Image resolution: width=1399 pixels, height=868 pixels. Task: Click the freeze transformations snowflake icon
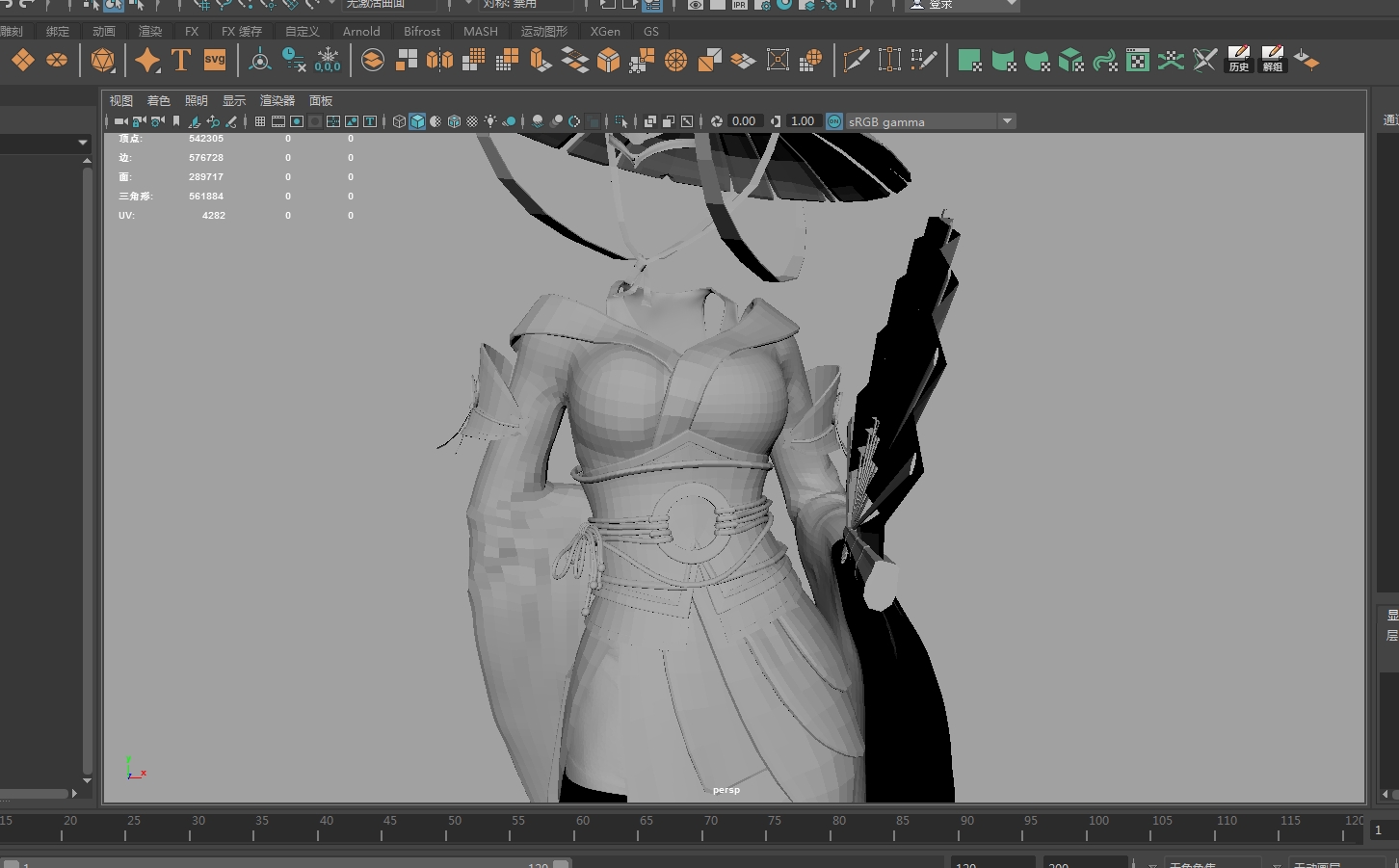click(328, 61)
